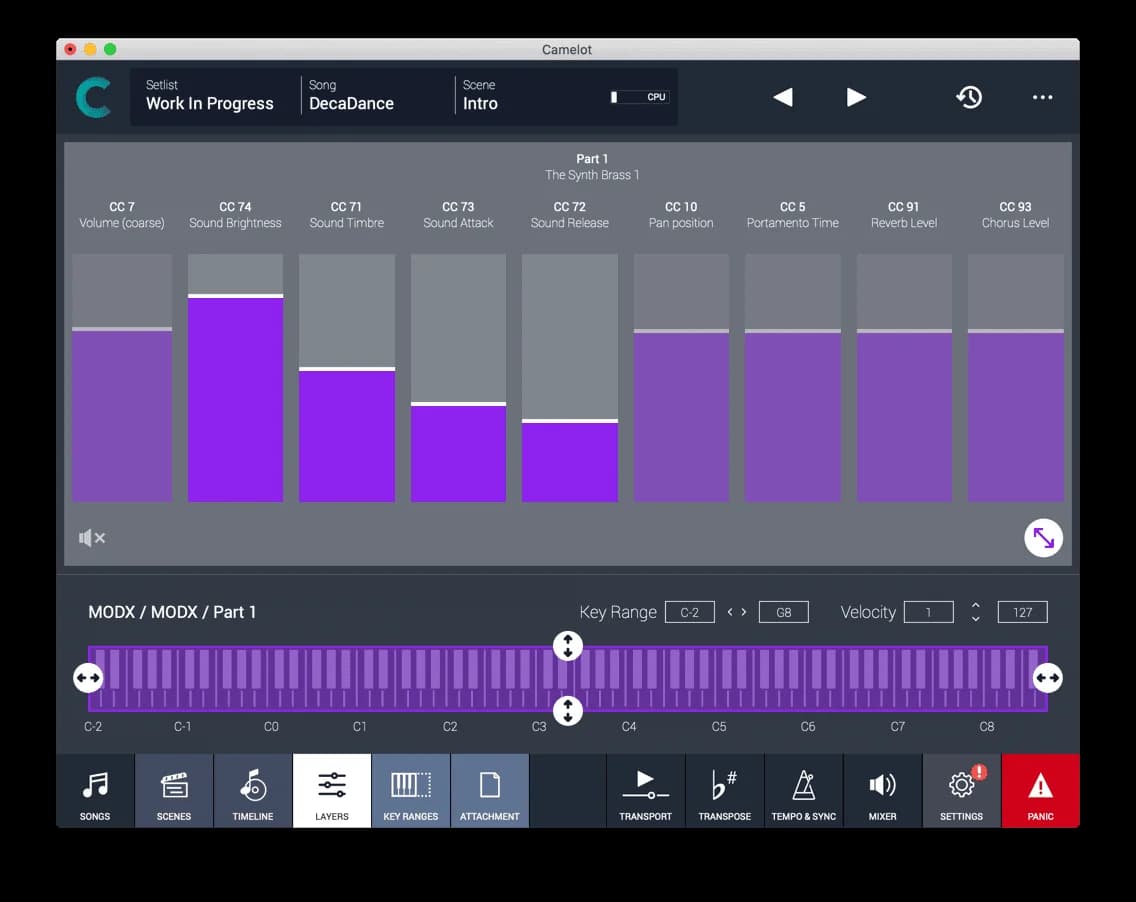Open the Tempo & Sync settings
1136x902 pixels.
tap(803, 790)
